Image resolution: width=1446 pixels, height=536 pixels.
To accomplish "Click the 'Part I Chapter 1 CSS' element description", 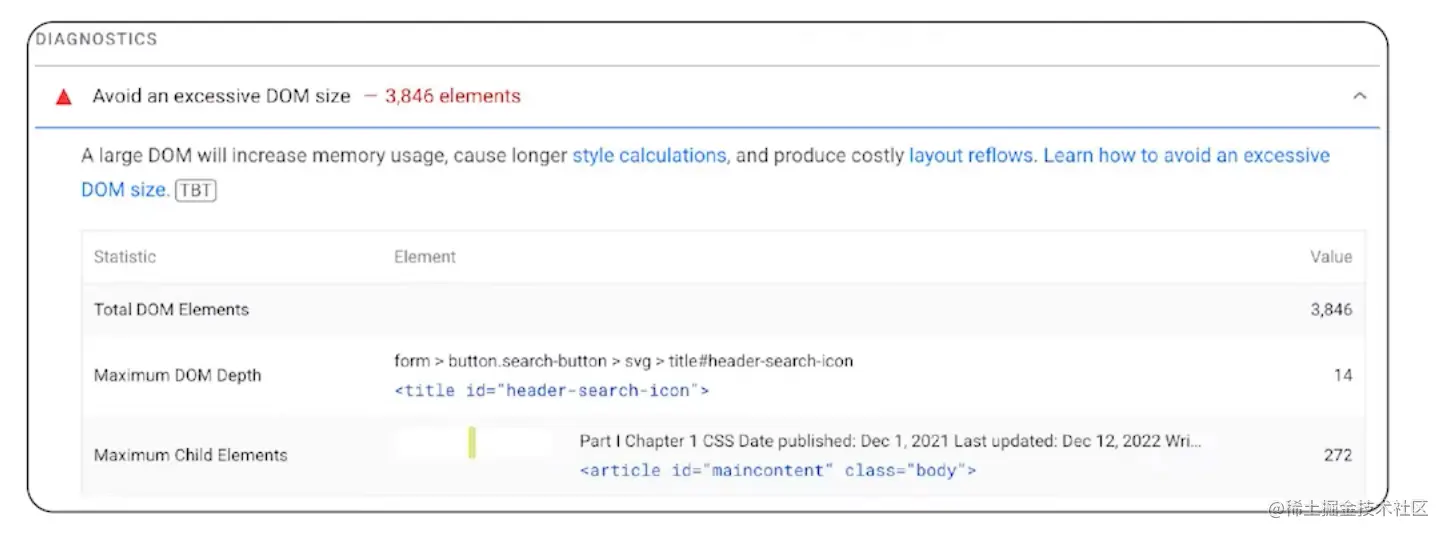I will tap(891, 441).
